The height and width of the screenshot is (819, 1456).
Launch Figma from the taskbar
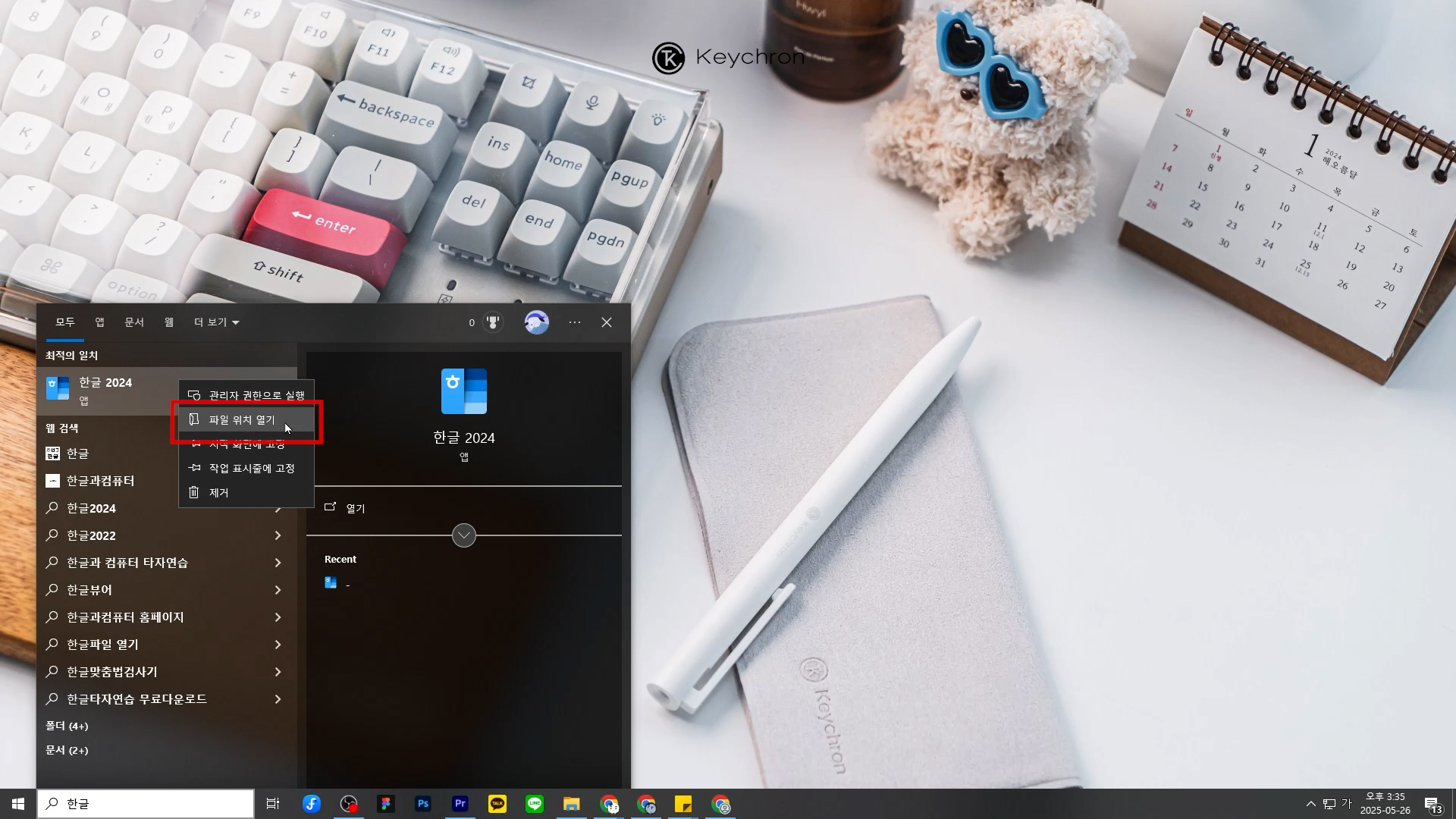(x=386, y=804)
